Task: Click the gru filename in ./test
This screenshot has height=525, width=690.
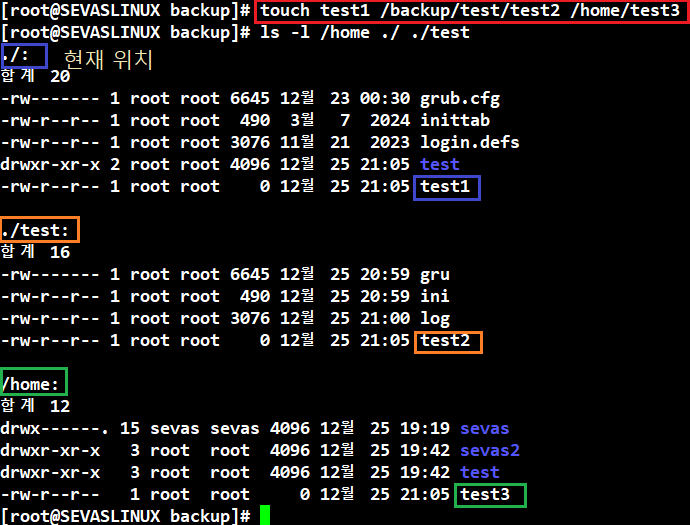Action: pyautogui.click(x=435, y=275)
